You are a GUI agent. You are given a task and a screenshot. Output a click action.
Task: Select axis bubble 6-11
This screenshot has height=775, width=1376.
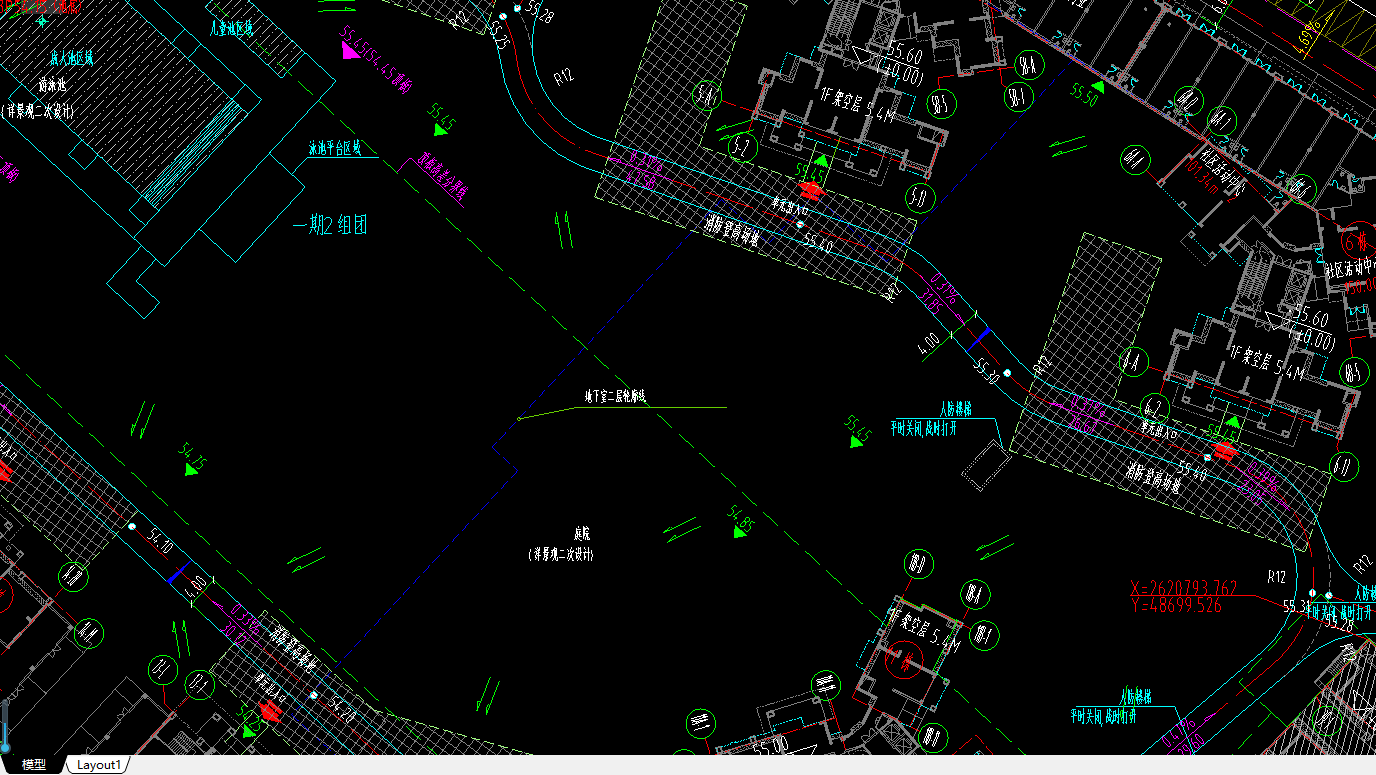click(x=1345, y=465)
